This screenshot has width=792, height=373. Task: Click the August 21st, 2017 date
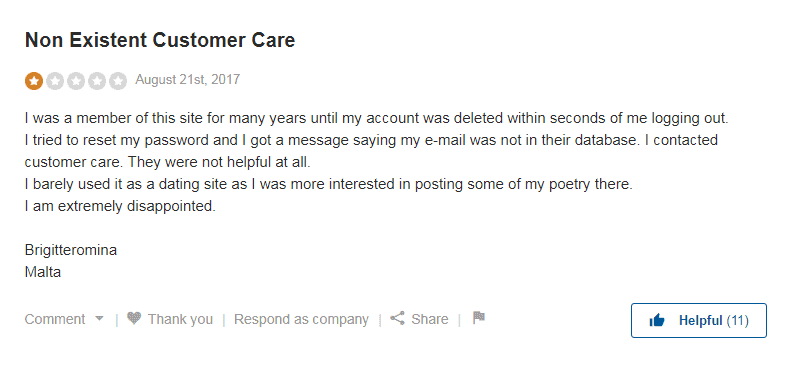[x=188, y=80]
